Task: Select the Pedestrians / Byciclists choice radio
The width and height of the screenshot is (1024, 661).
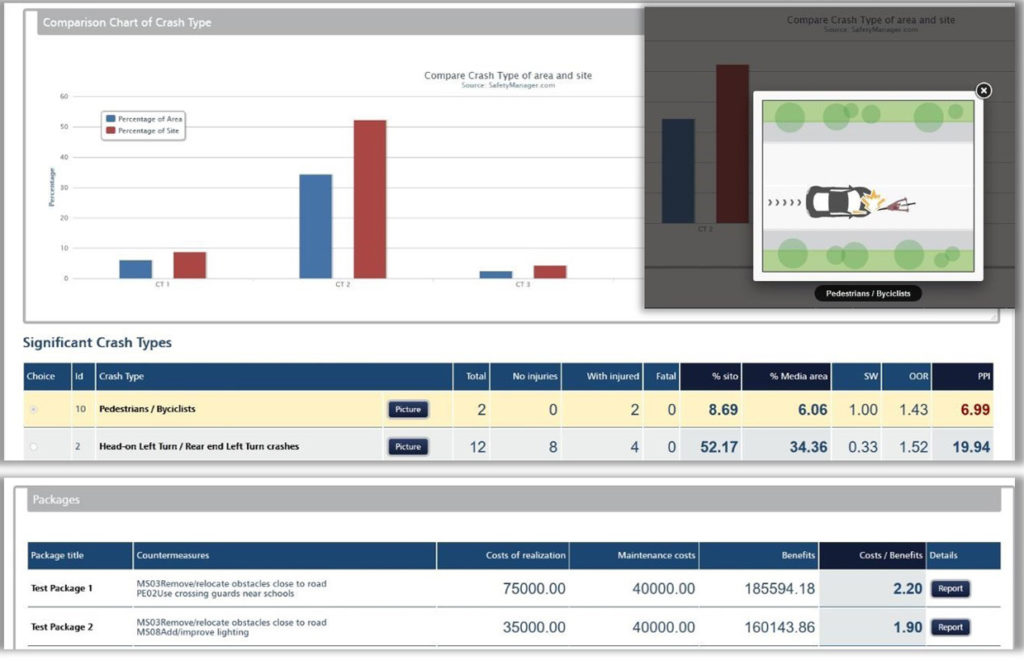Action: point(34,410)
